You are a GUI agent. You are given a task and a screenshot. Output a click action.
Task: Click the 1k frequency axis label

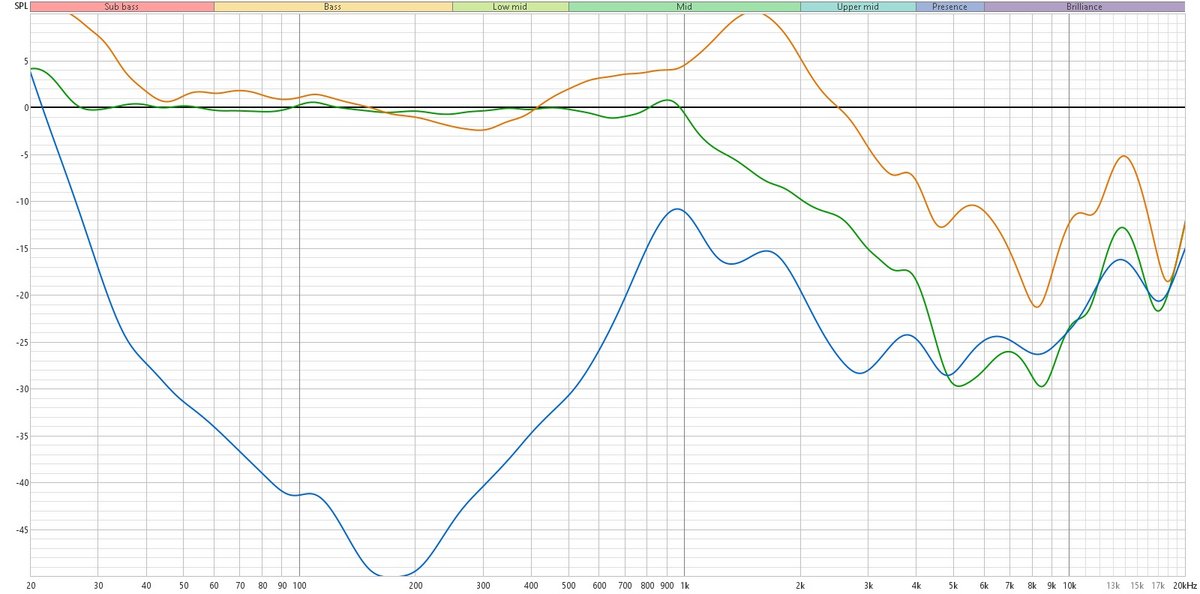684,586
